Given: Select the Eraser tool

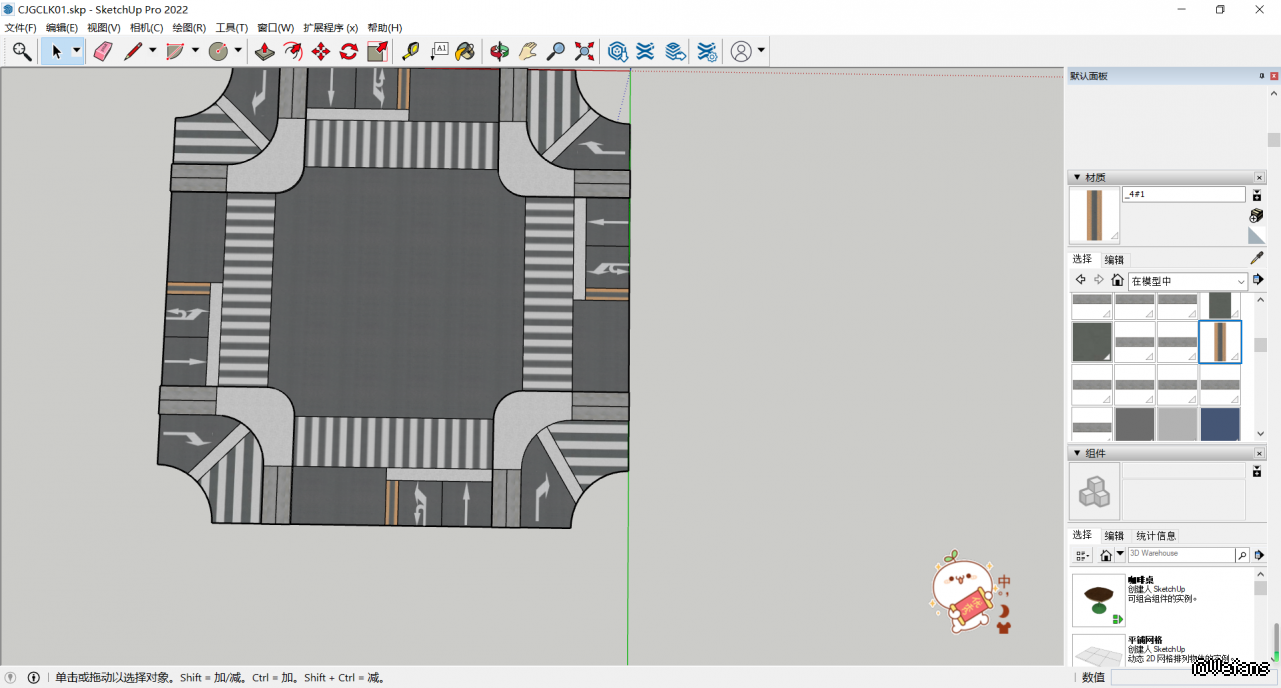Looking at the screenshot, I should 103,52.
